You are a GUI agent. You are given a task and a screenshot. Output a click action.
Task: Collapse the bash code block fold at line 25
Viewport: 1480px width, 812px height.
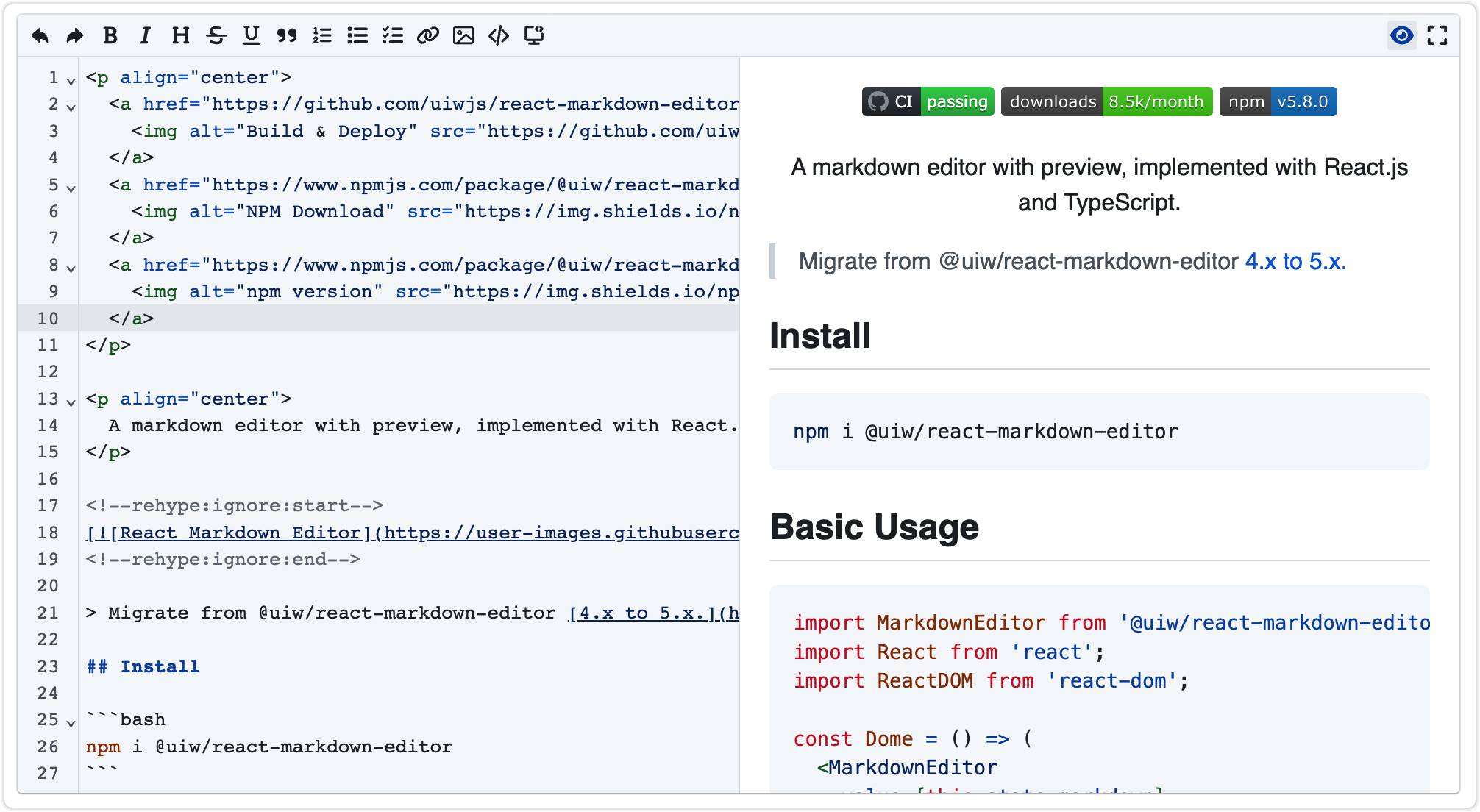click(70, 723)
